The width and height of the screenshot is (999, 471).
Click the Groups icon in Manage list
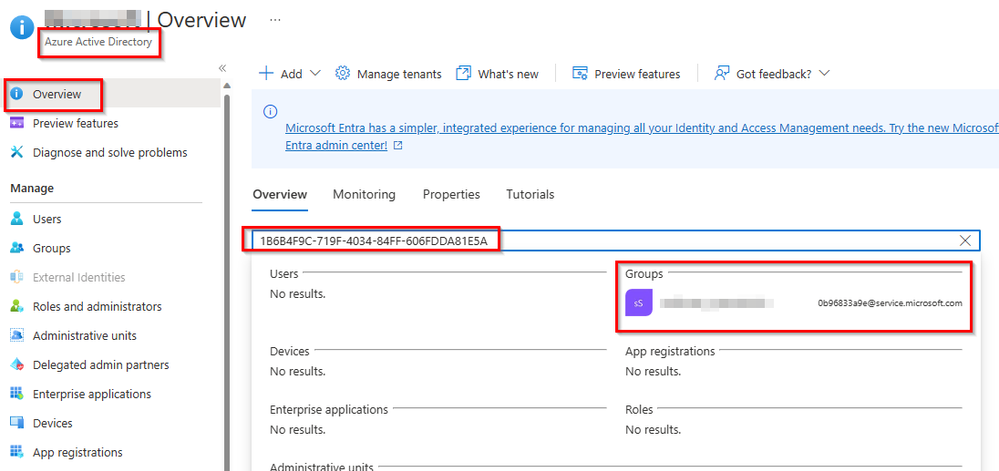[x=17, y=248]
